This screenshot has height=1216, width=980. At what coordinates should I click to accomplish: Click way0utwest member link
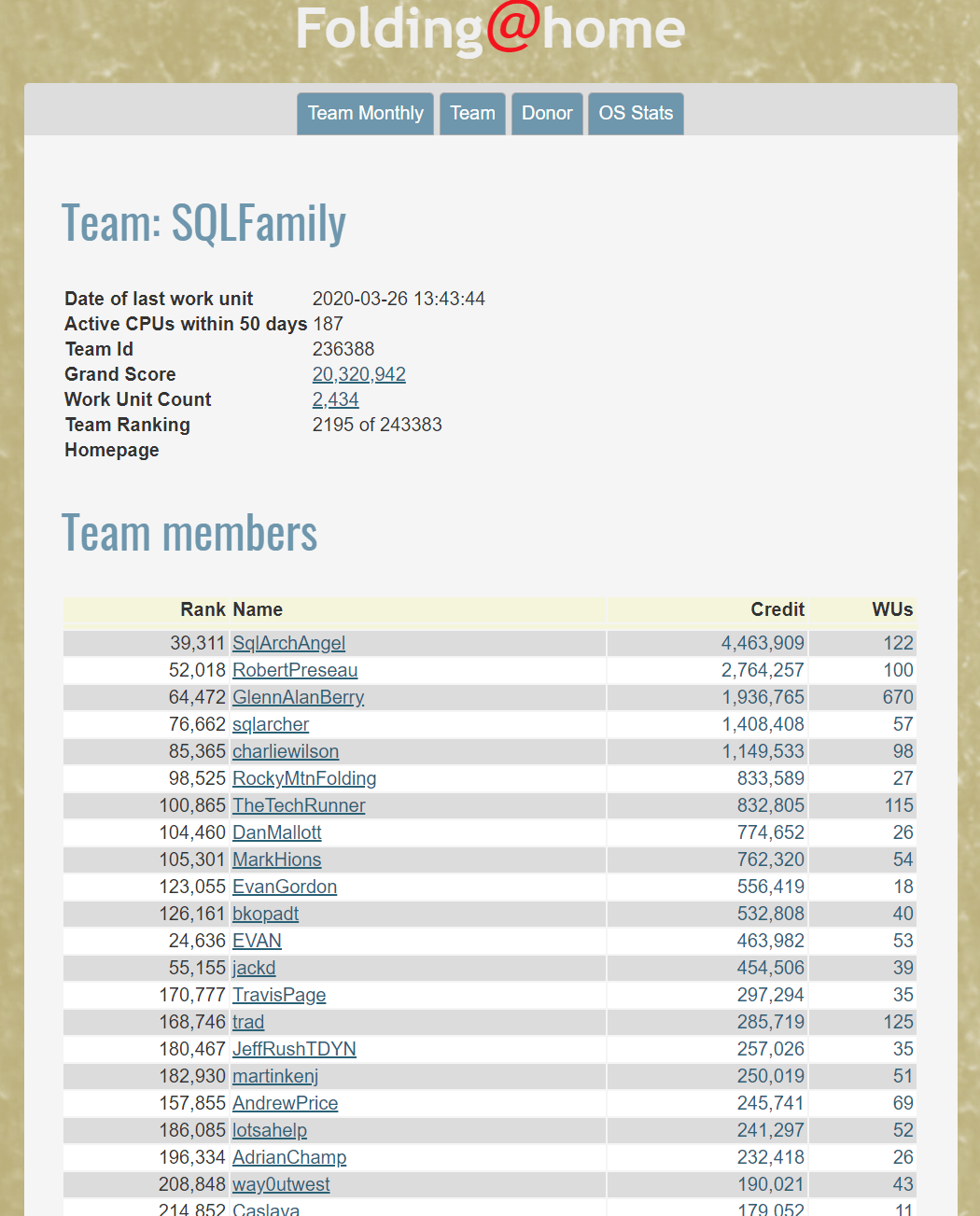[x=281, y=1184]
